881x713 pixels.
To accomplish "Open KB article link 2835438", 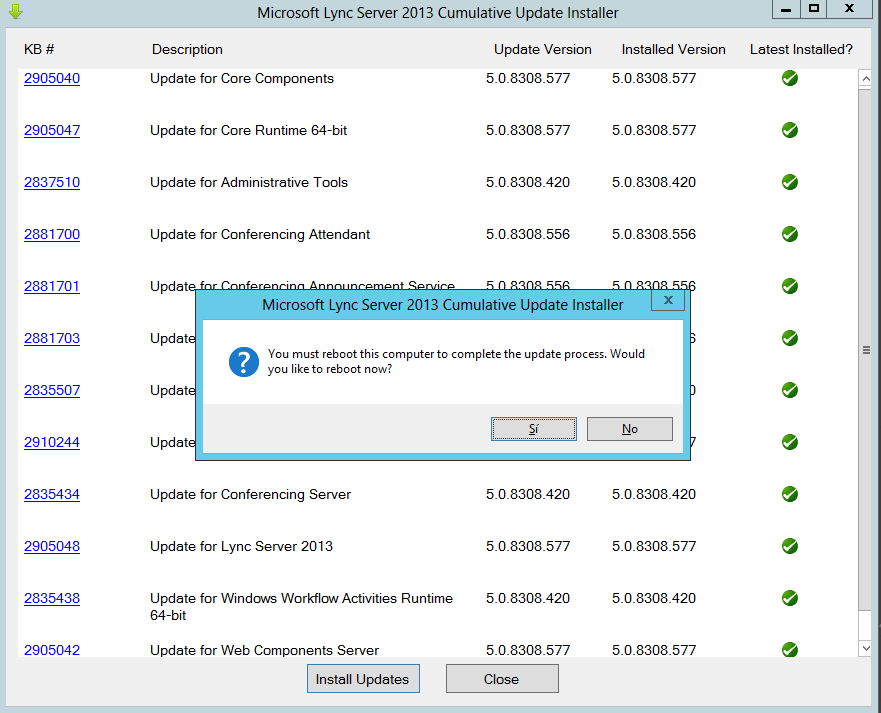I will click(52, 598).
